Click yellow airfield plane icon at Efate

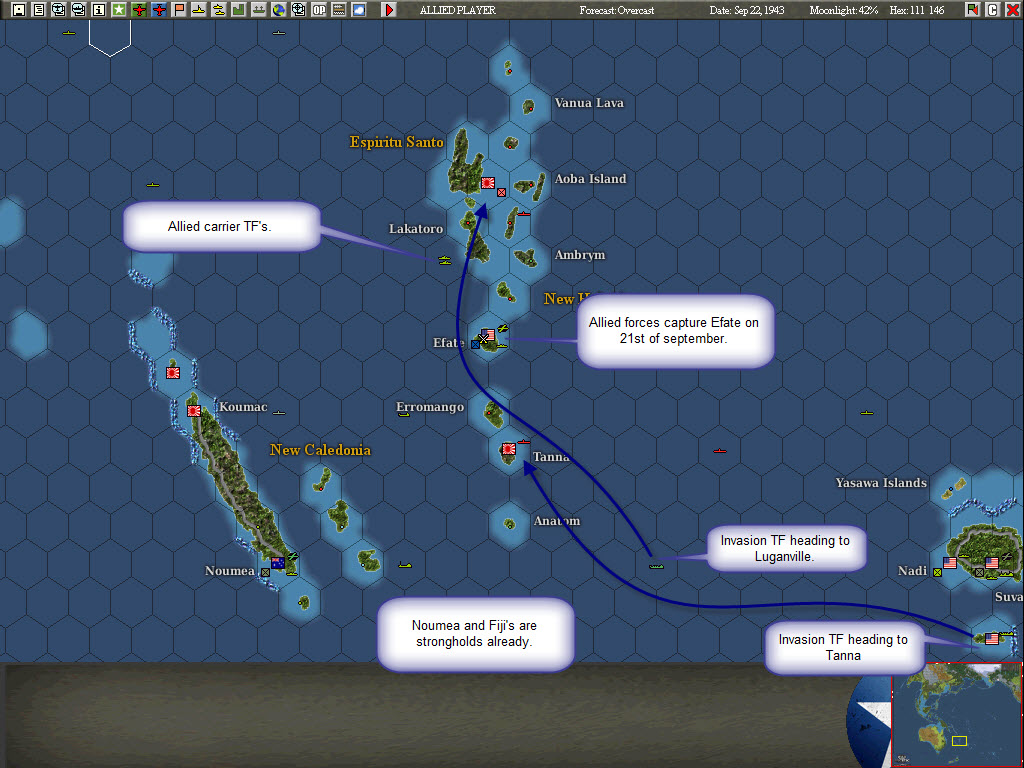click(x=503, y=328)
